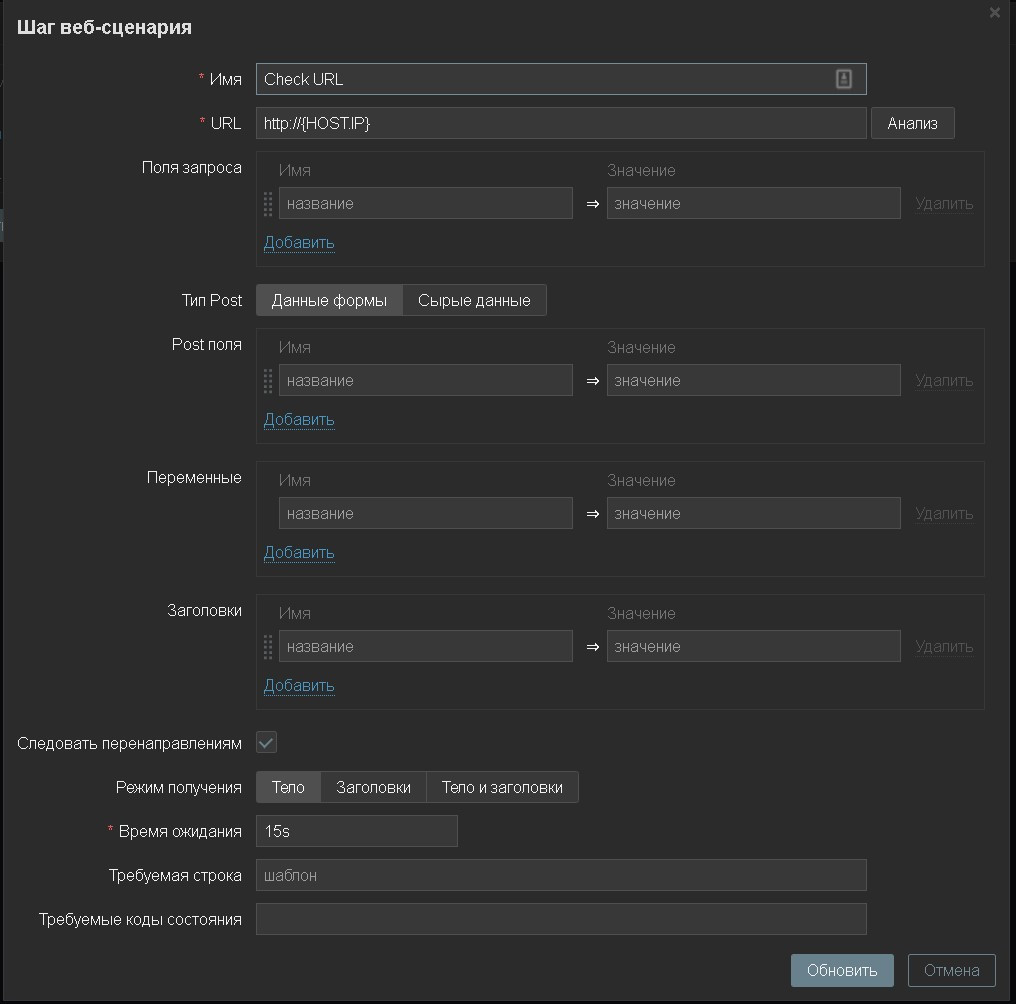Choose Заголовки retrieve mode

[x=373, y=787]
